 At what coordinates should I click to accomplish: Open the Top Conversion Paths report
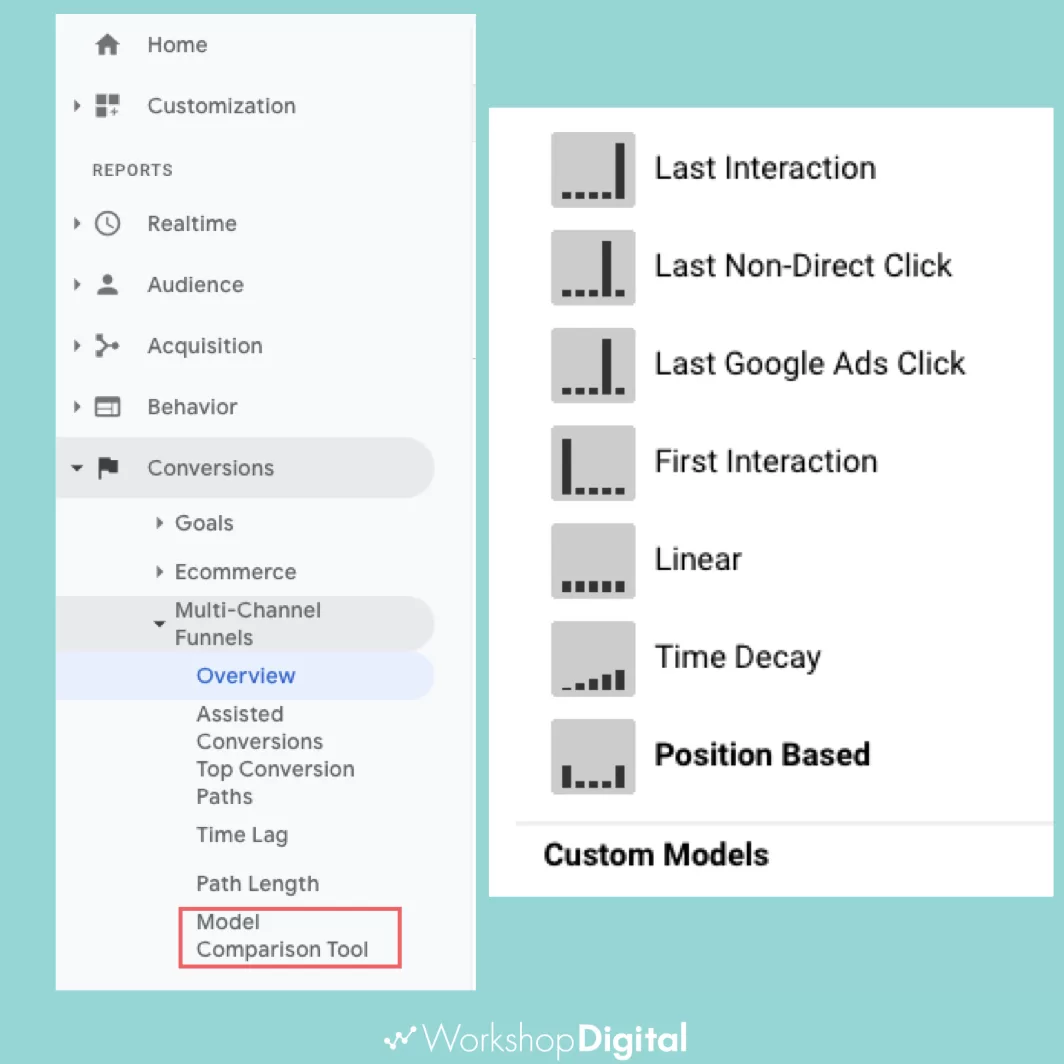(276, 782)
